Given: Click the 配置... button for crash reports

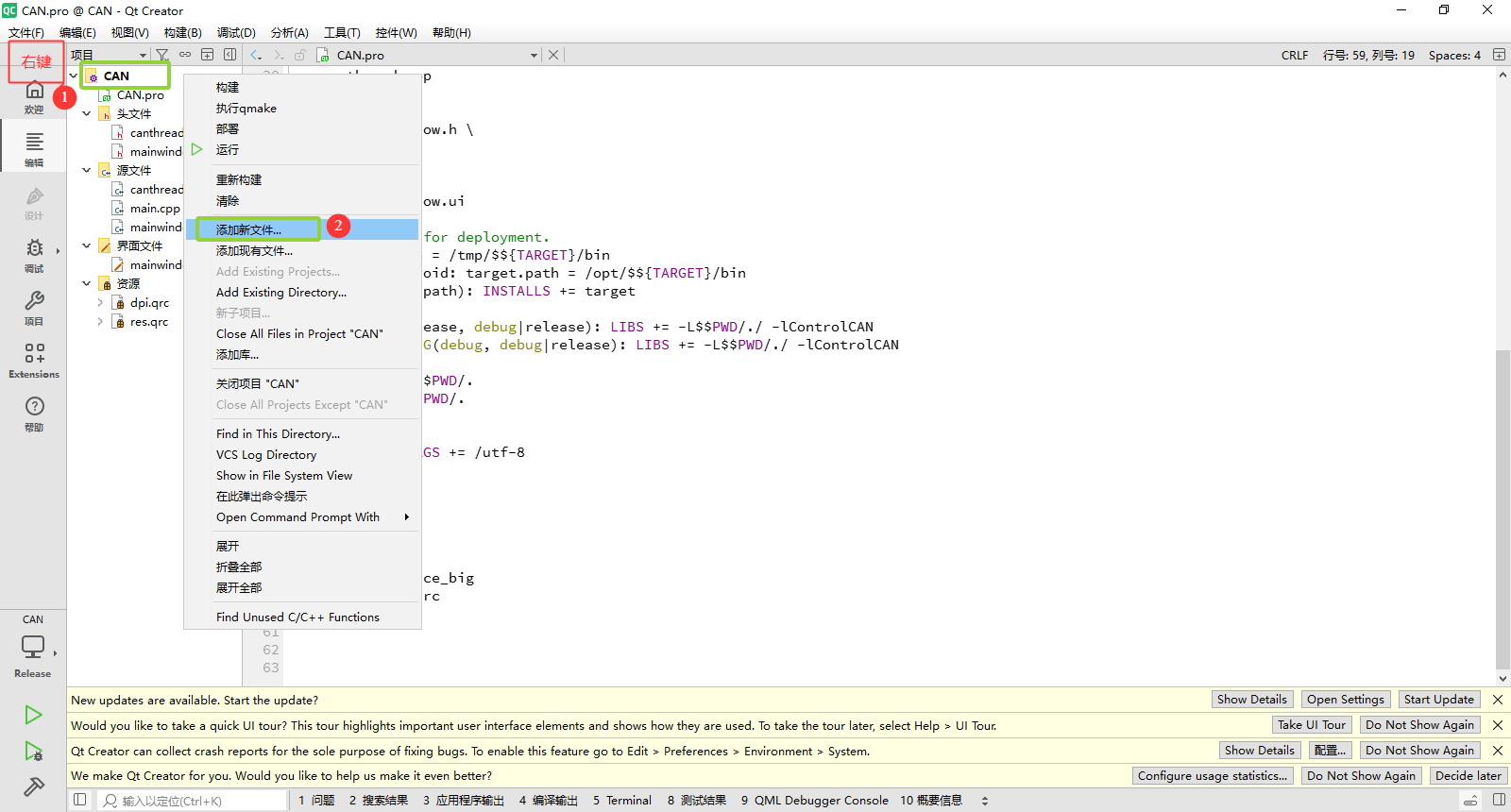Looking at the screenshot, I should [x=1330, y=751].
